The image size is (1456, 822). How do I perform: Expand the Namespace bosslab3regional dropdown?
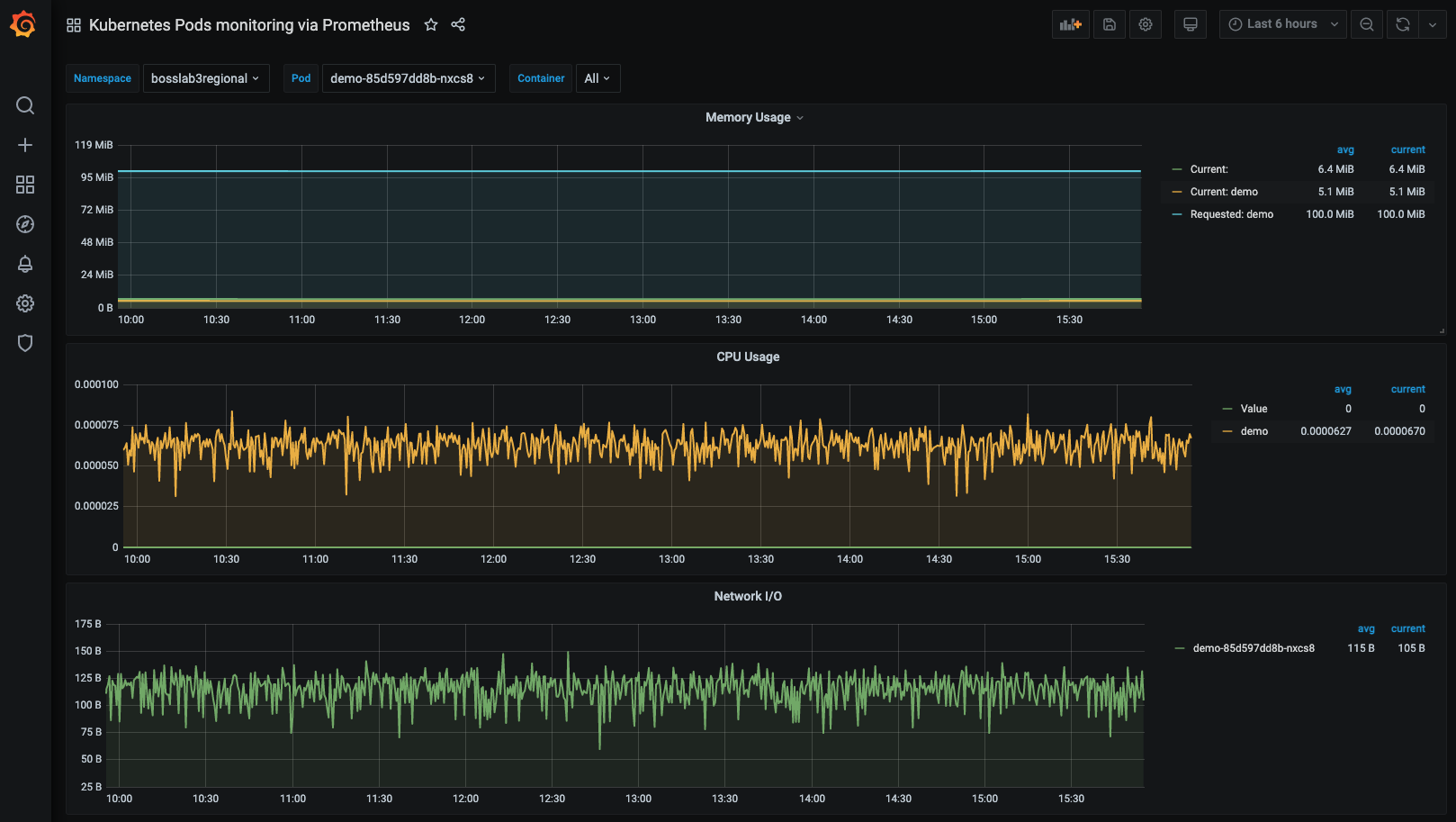205,78
